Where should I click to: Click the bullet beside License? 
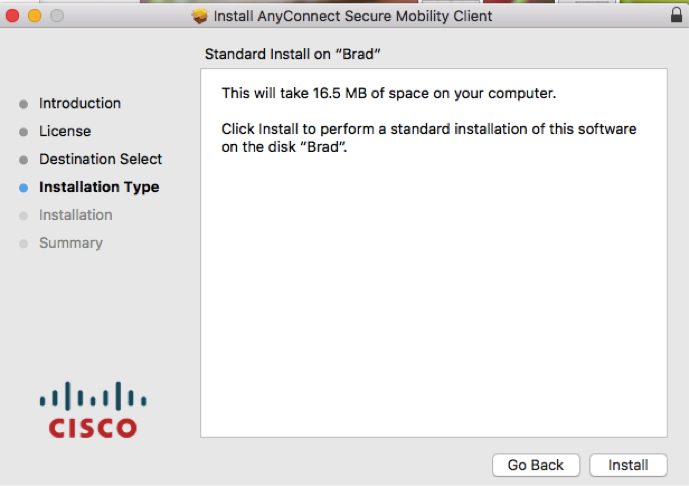click(24, 131)
